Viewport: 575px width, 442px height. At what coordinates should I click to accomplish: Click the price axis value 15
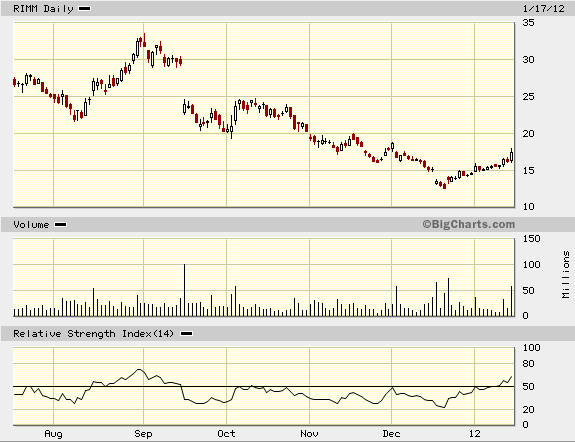[528, 171]
